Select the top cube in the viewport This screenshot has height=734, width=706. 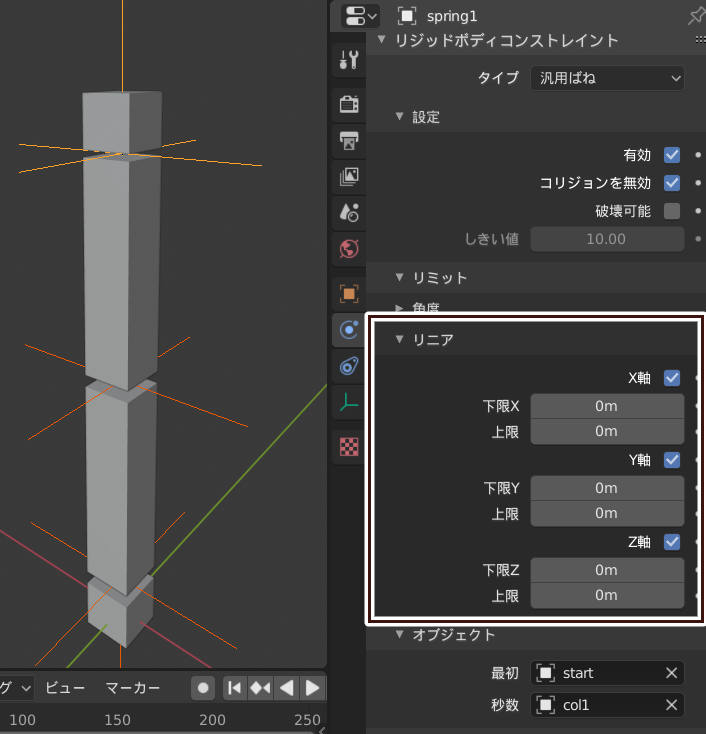122,122
